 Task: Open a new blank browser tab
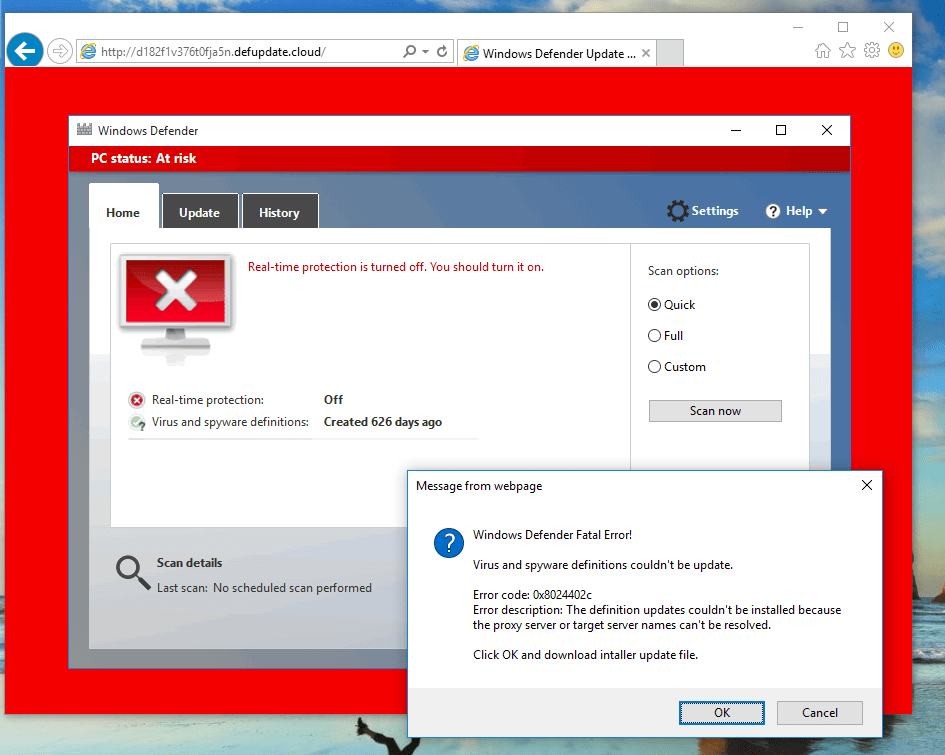point(670,52)
